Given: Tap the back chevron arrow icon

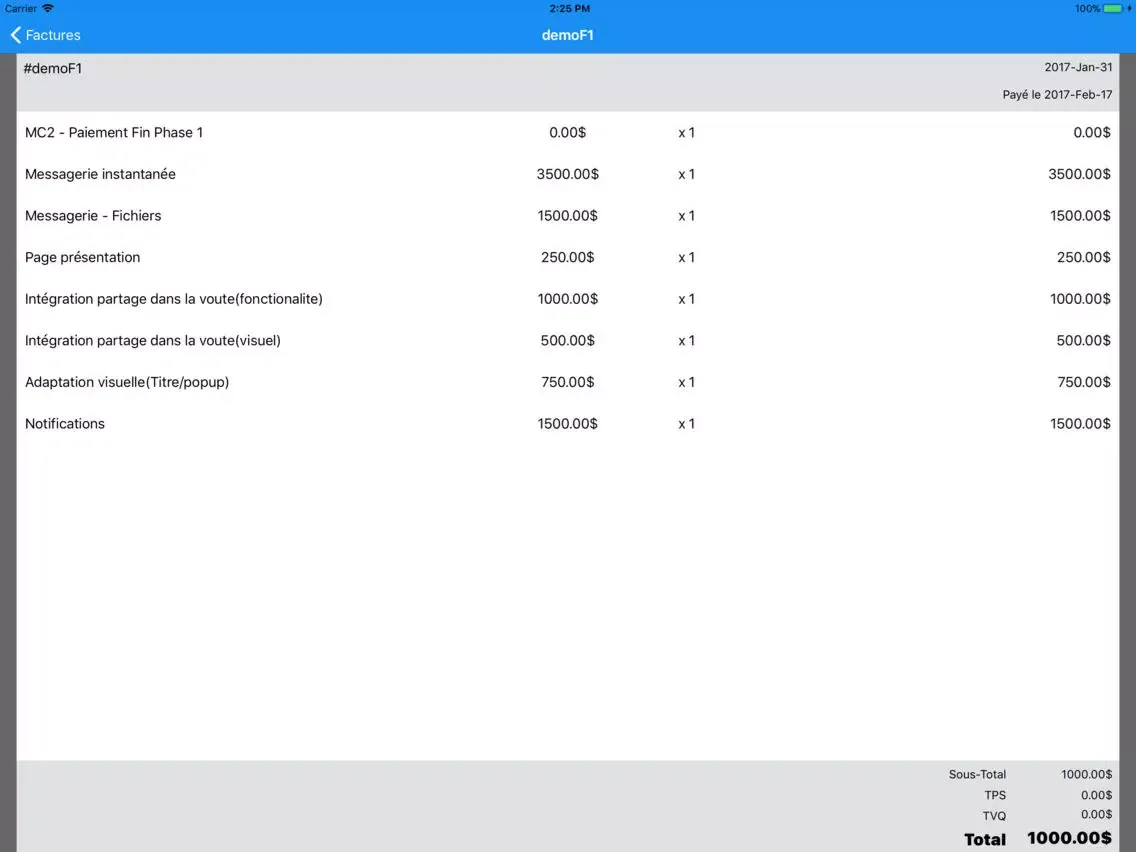Looking at the screenshot, I should (15, 35).
